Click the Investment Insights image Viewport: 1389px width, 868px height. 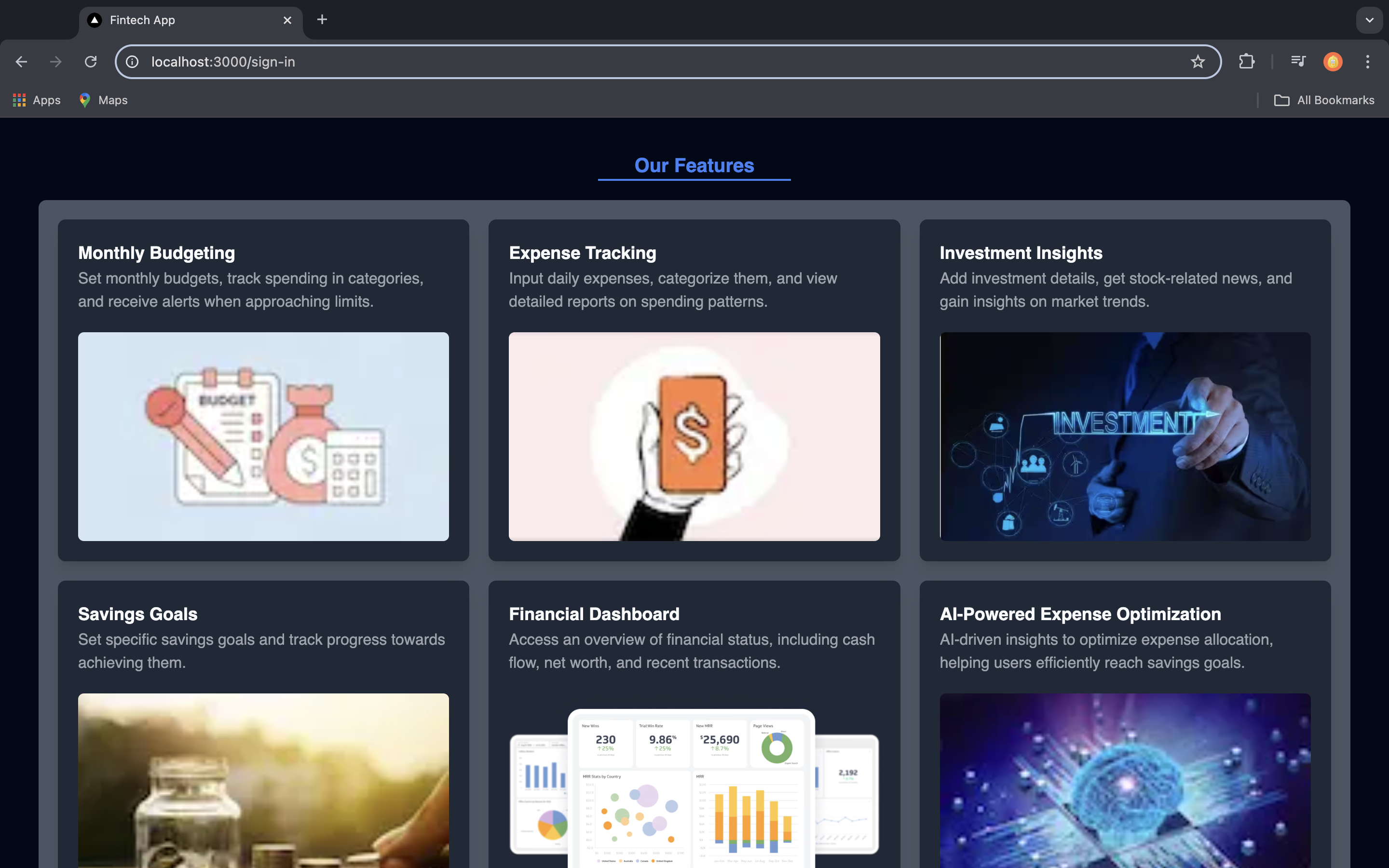click(1124, 436)
